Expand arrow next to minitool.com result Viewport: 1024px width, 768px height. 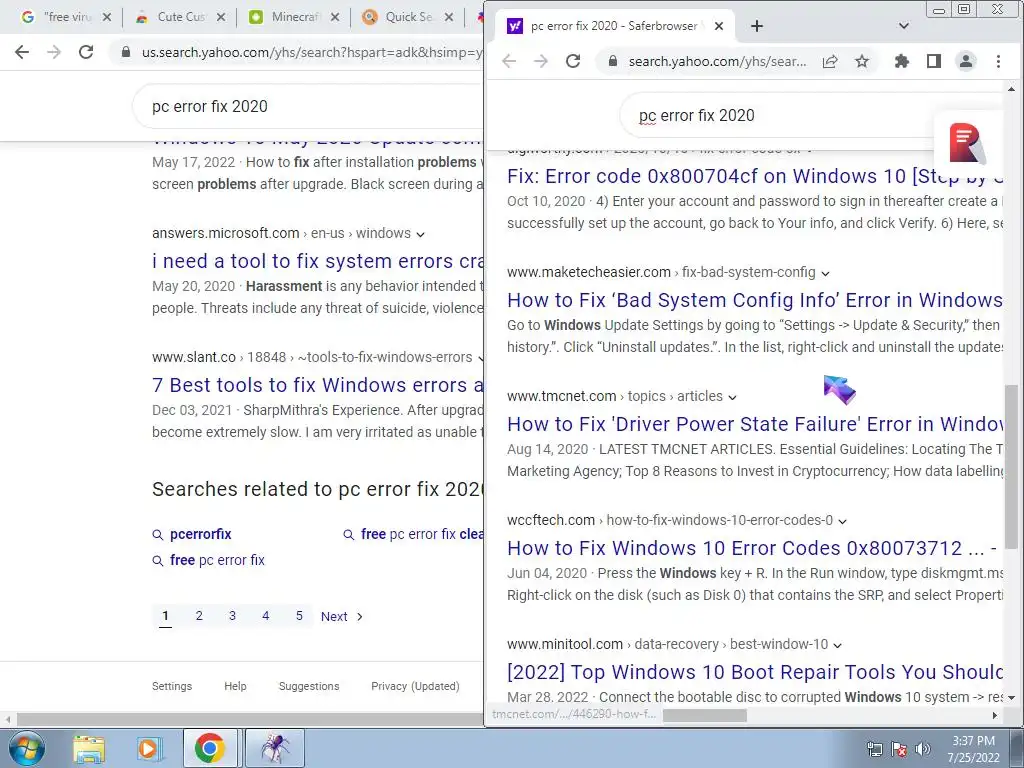[837, 645]
